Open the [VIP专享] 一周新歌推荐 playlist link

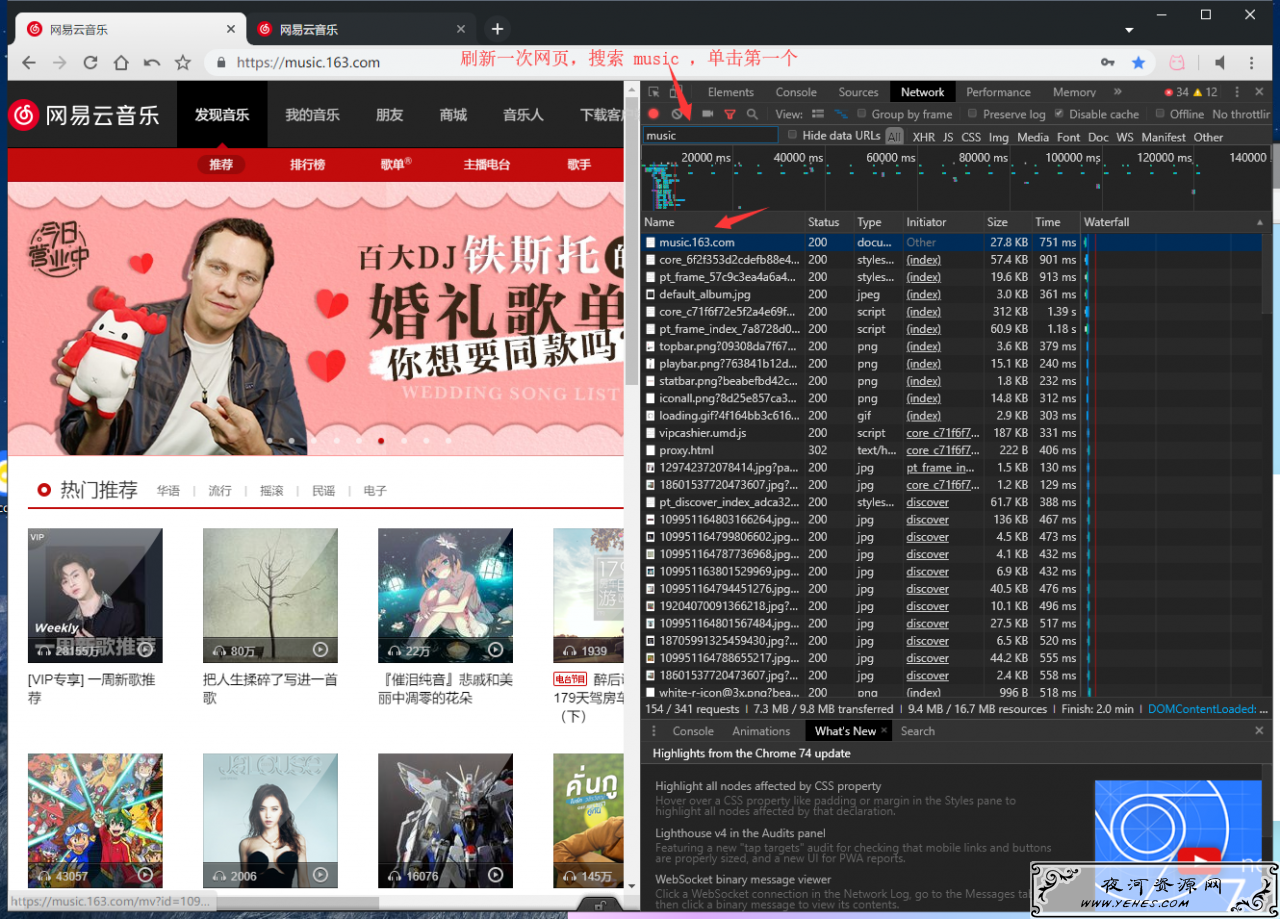point(91,688)
